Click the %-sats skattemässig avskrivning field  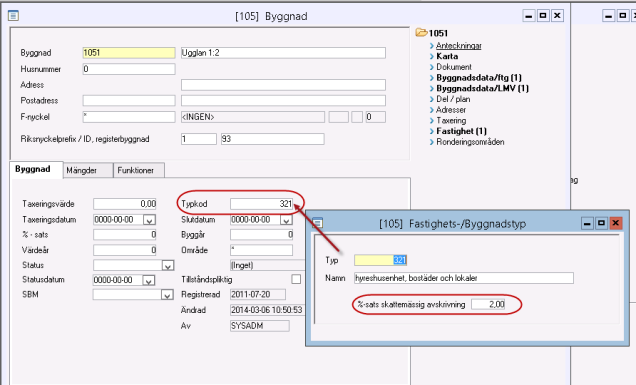point(488,304)
